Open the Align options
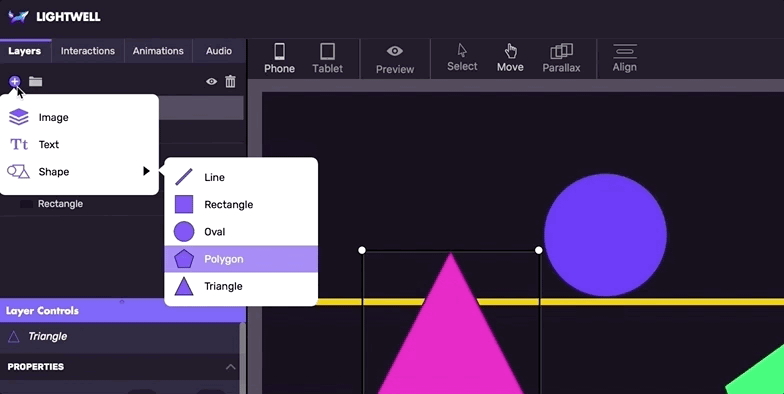Viewport: 784px width, 394px height. pos(624,58)
